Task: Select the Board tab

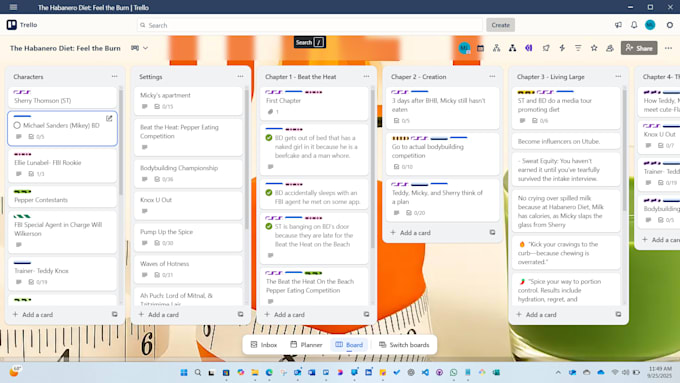Action: point(349,345)
